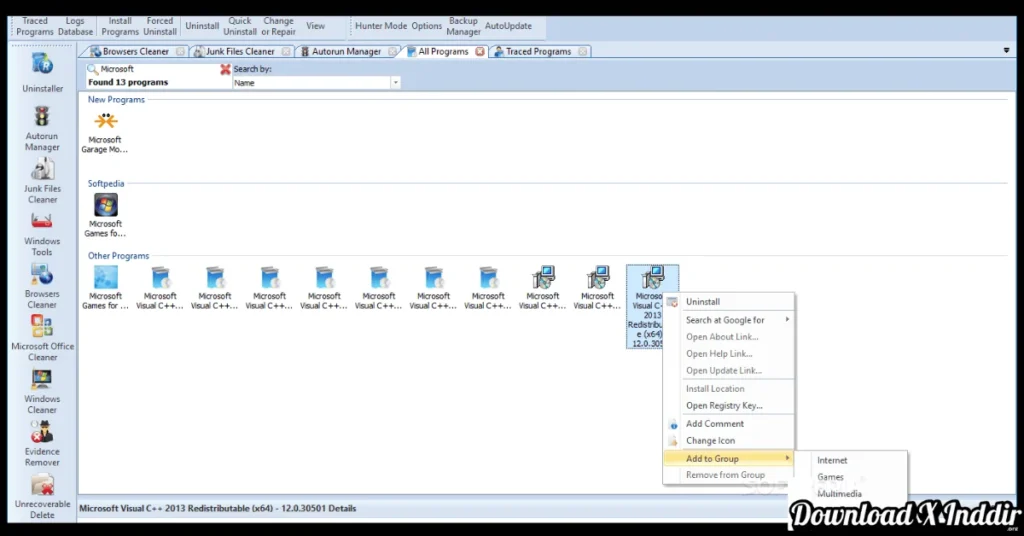The width and height of the screenshot is (1024, 536).
Task: Switch to Junk Files Cleaner tab
Action: point(239,52)
